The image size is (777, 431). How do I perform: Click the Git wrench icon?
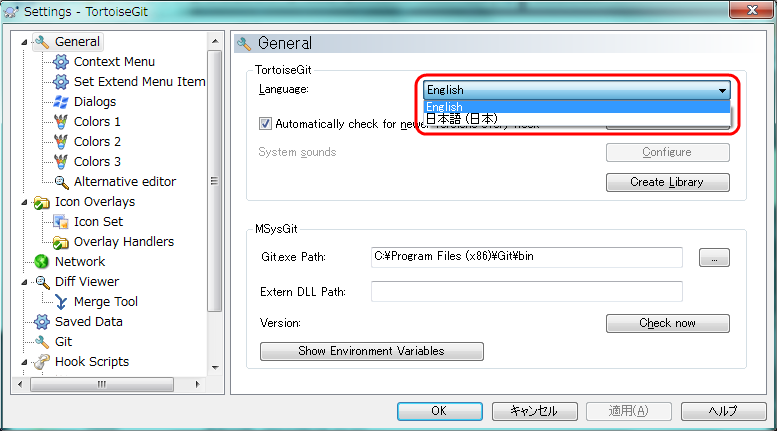click(42, 342)
